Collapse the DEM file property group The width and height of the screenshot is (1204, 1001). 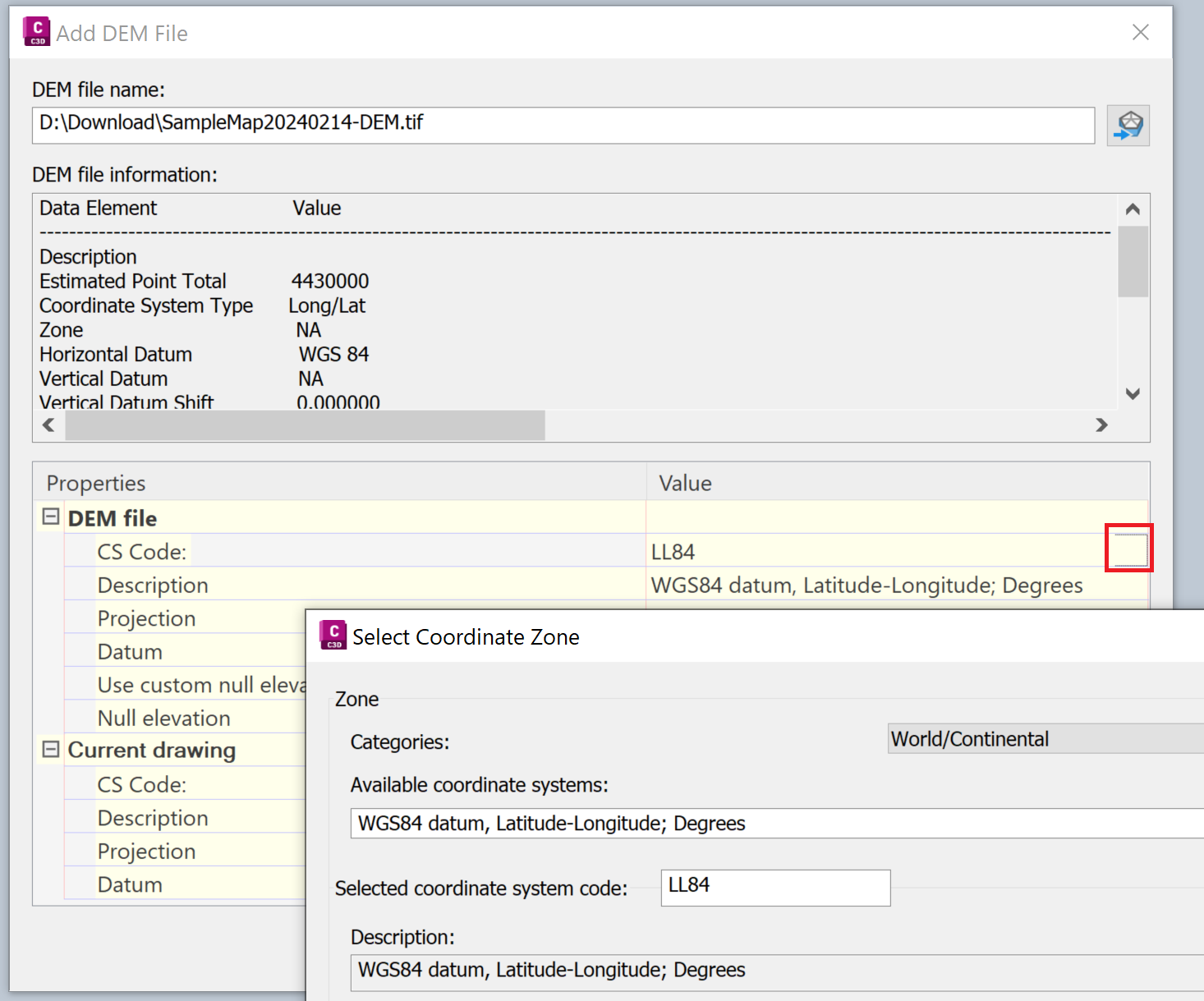(51, 517)
